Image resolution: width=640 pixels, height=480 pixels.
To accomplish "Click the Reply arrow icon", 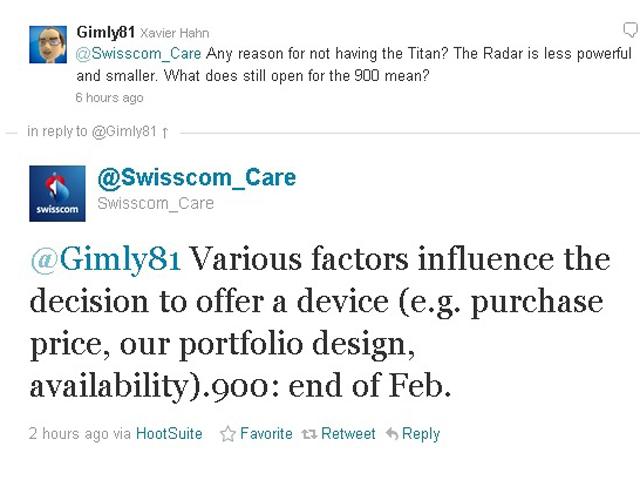I will pos(392,434).
